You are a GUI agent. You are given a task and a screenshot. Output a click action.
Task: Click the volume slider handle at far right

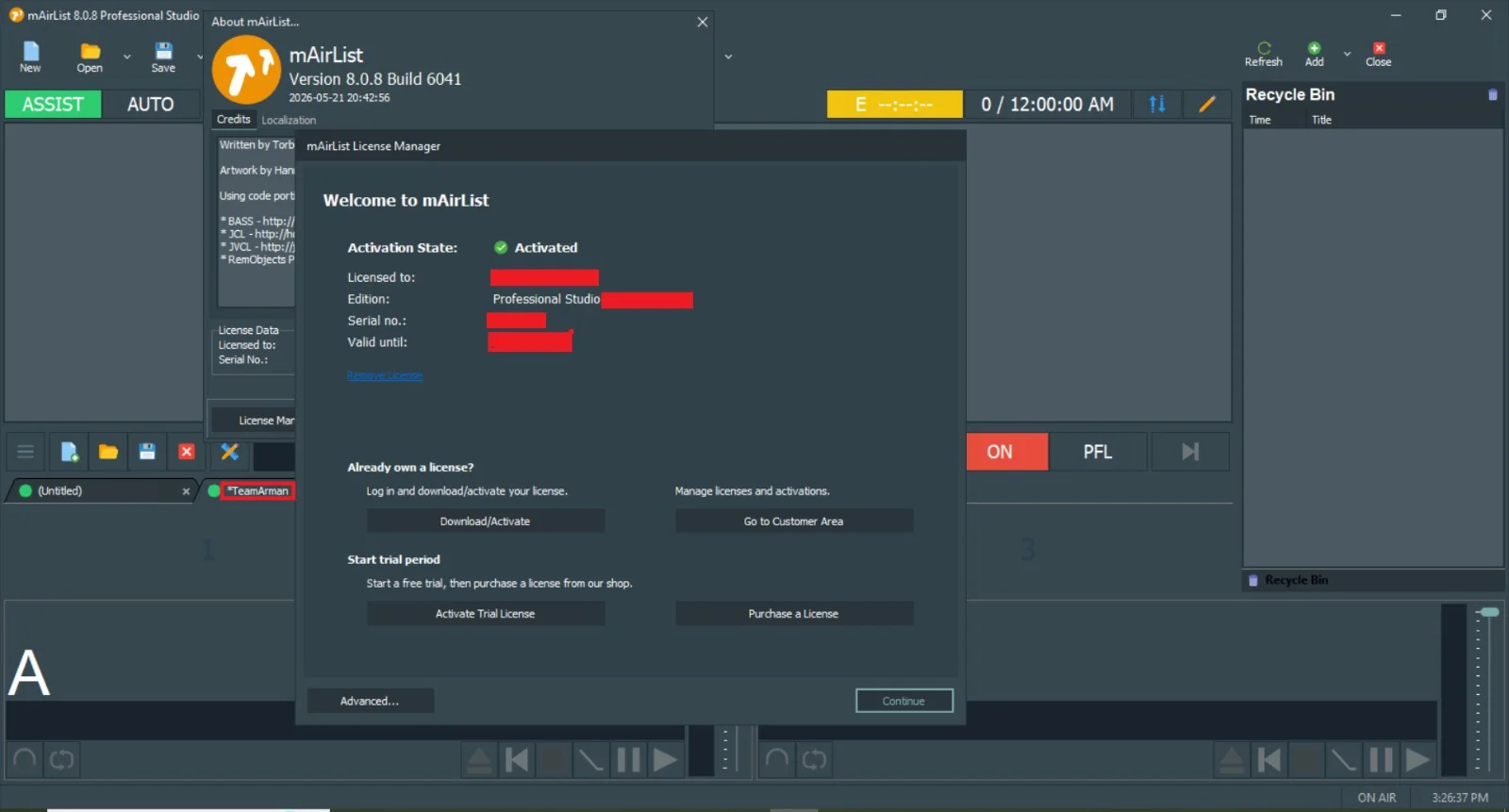[x=1489, y=613]
